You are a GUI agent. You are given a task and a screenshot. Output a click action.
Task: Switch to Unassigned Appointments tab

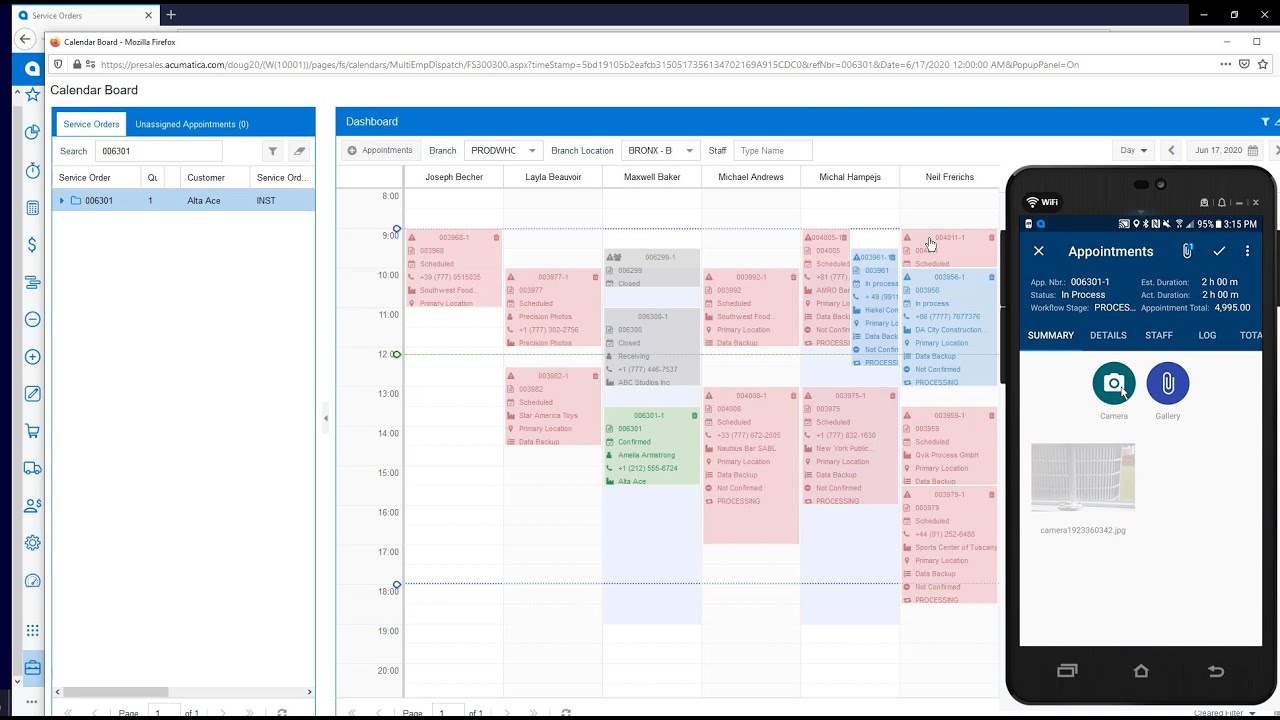192,124
